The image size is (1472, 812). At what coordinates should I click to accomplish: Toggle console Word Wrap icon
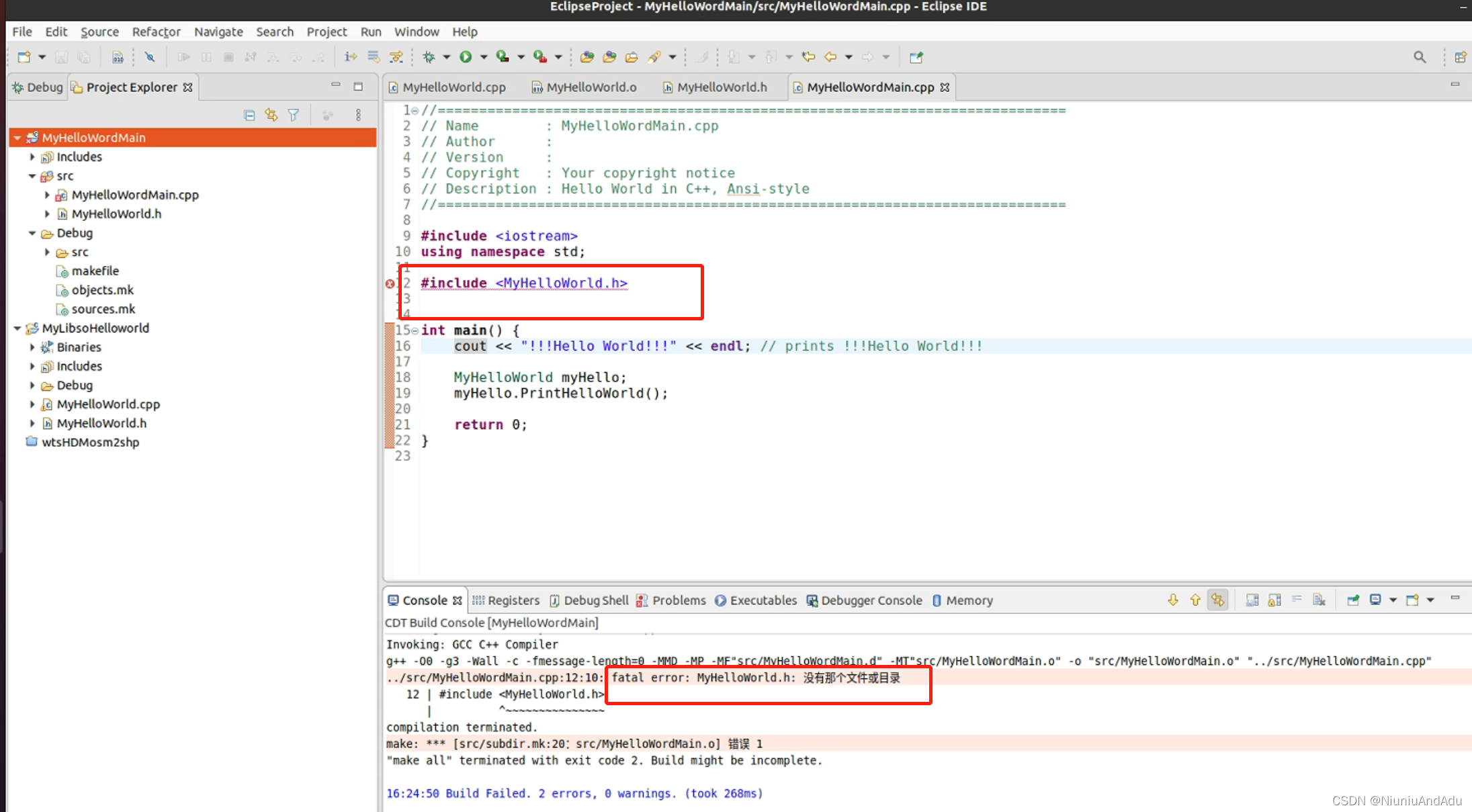[x=1297, y=600]
